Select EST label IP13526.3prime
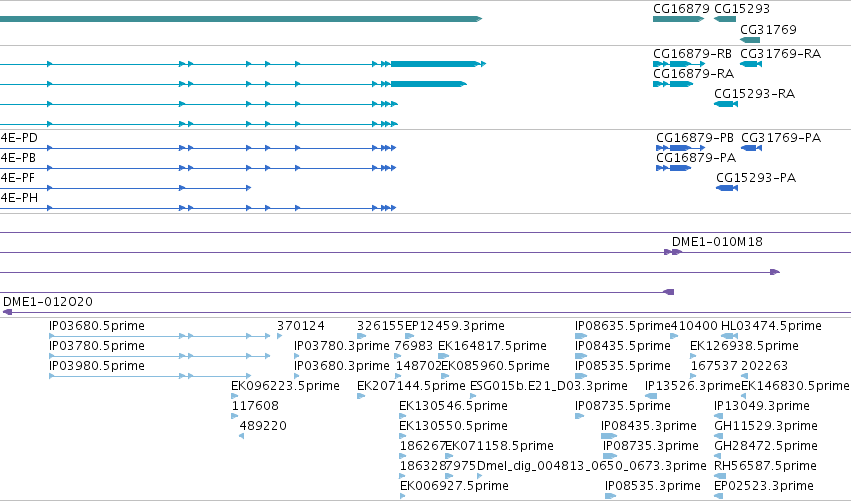The height and width of the screenshot is (501, 851). pyautogui.click(x=693, y=386)
